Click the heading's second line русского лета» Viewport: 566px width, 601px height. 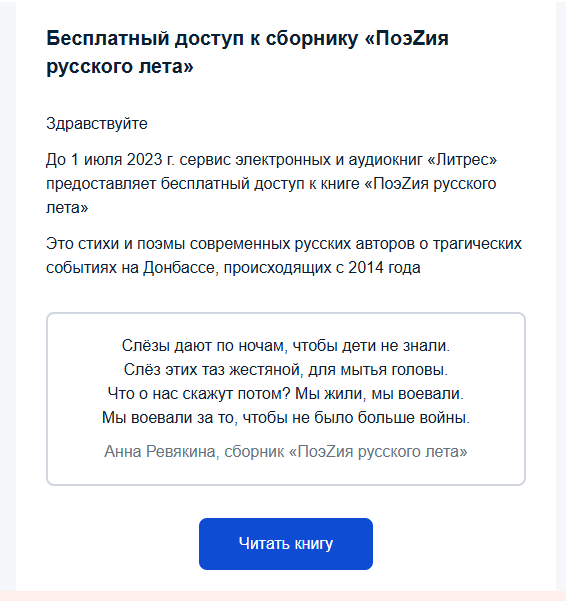point(120,67)
